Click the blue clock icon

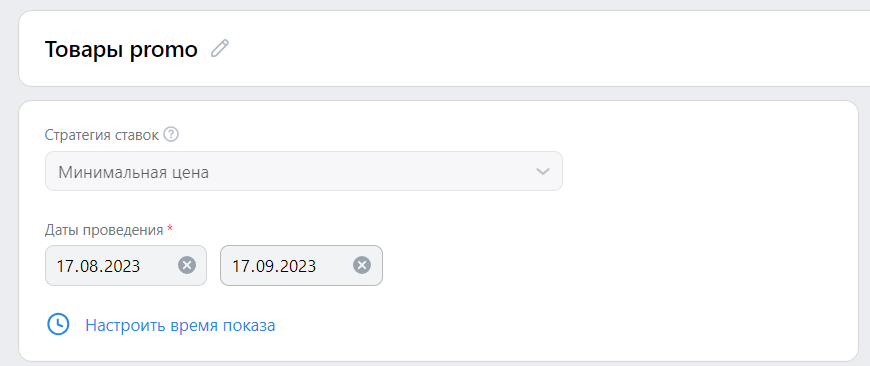pyautogui.click(x=58, y=324)
